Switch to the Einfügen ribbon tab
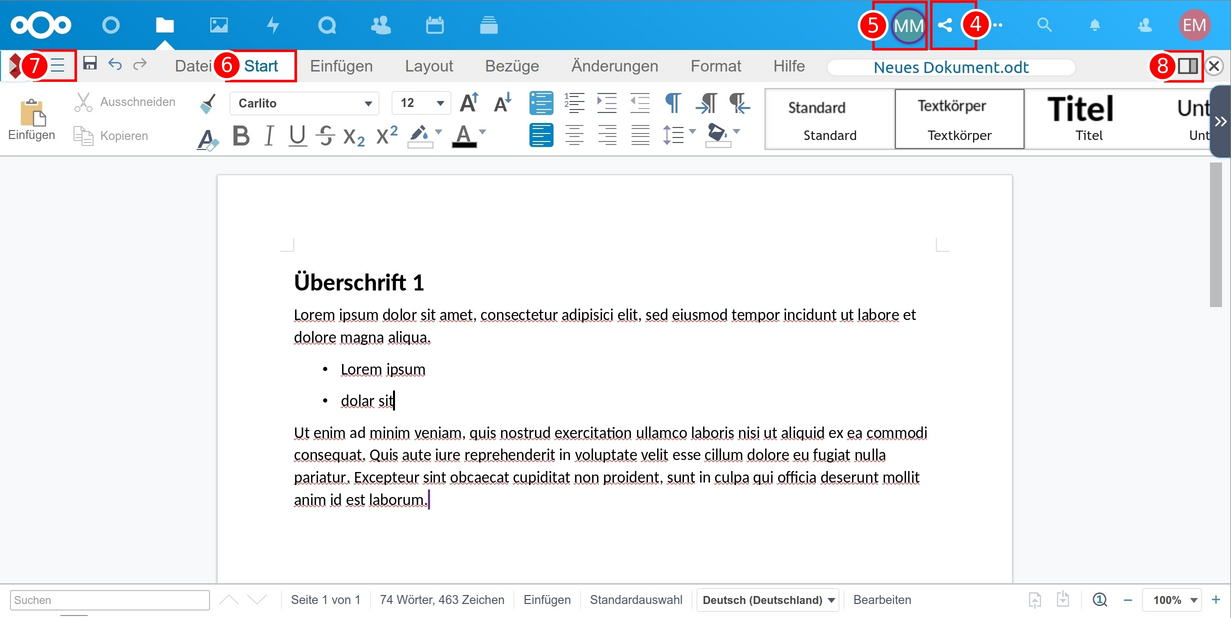Screen dimensions: 1231x618 pyautogui.click(x=341, y=65)
